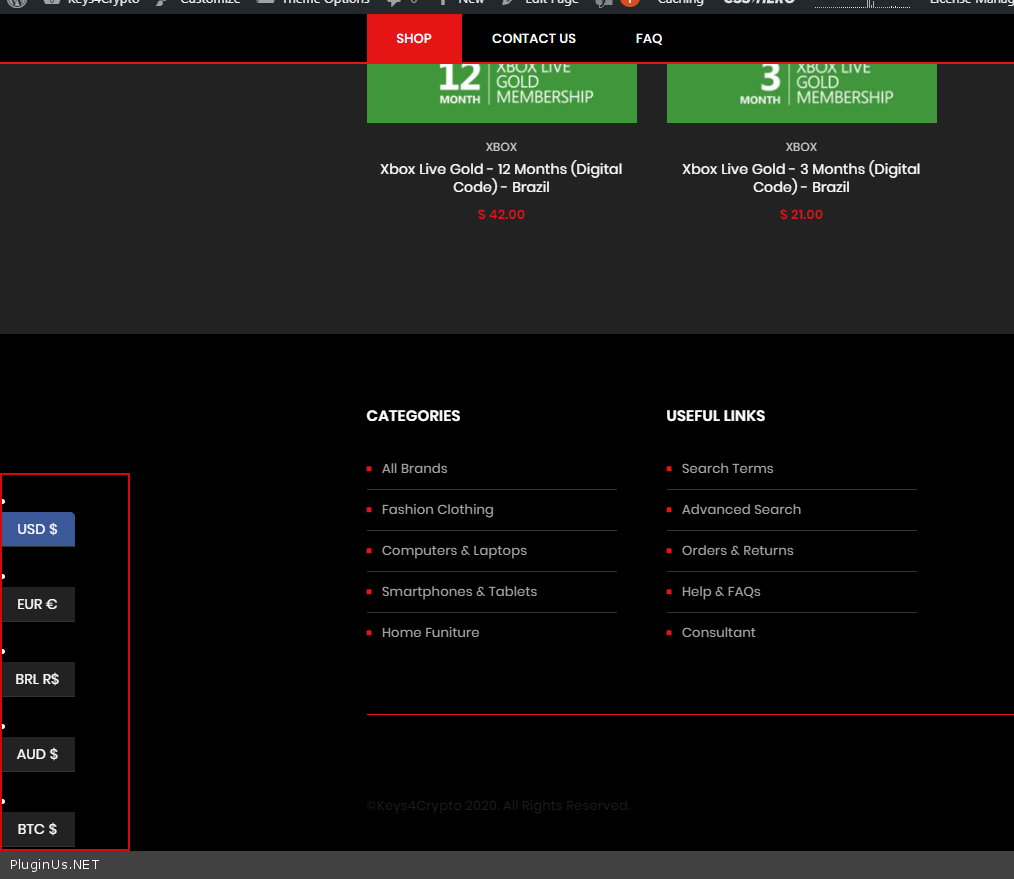The height and width of the screenshot is (879, 1014).
Task: Switch currency to BRL R$
Action: pos(38,679)
